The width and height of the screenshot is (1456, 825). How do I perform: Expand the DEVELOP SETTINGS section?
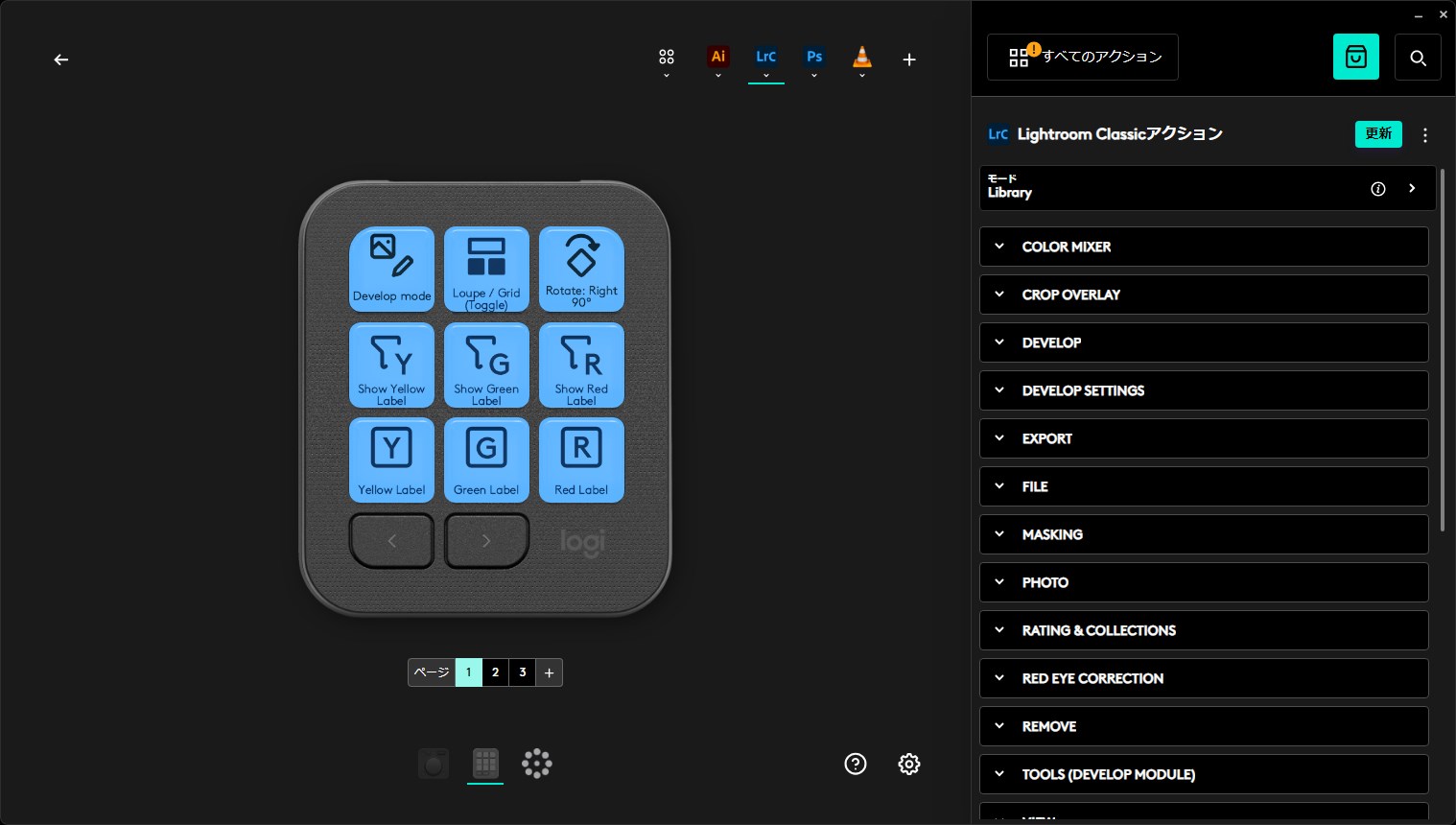[x=1204, y=390]
